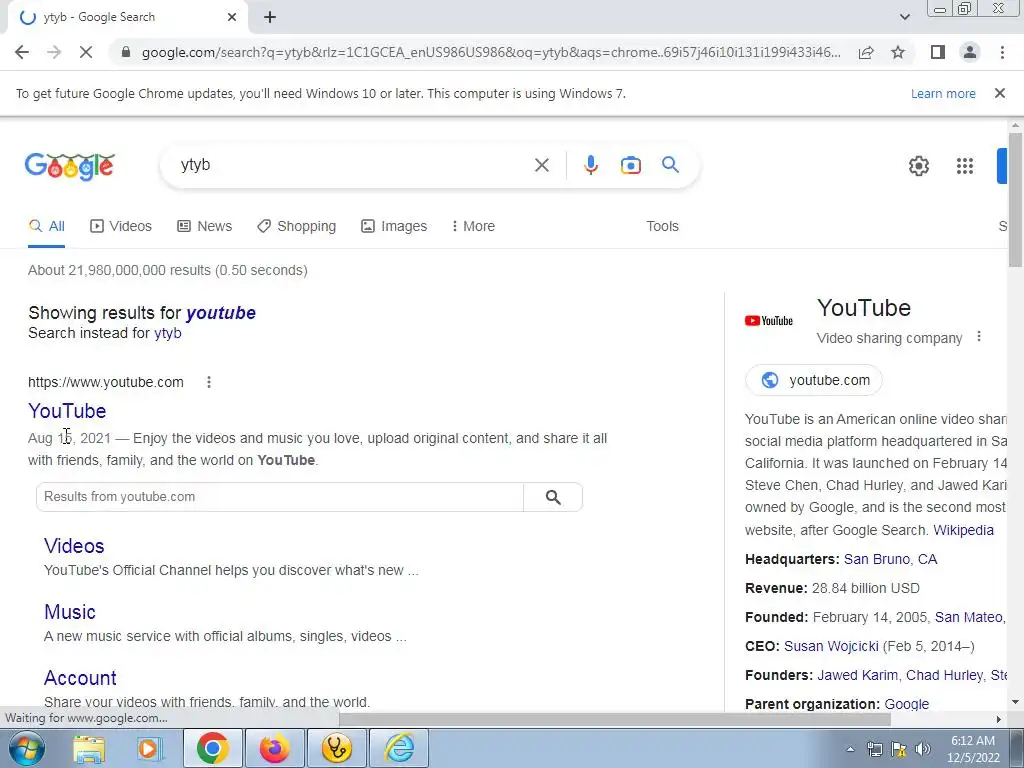The width and height of the screenshot is (1024, 768).
Task: Visit youtube.com from knowledge panel
Action: pos(814,380)
